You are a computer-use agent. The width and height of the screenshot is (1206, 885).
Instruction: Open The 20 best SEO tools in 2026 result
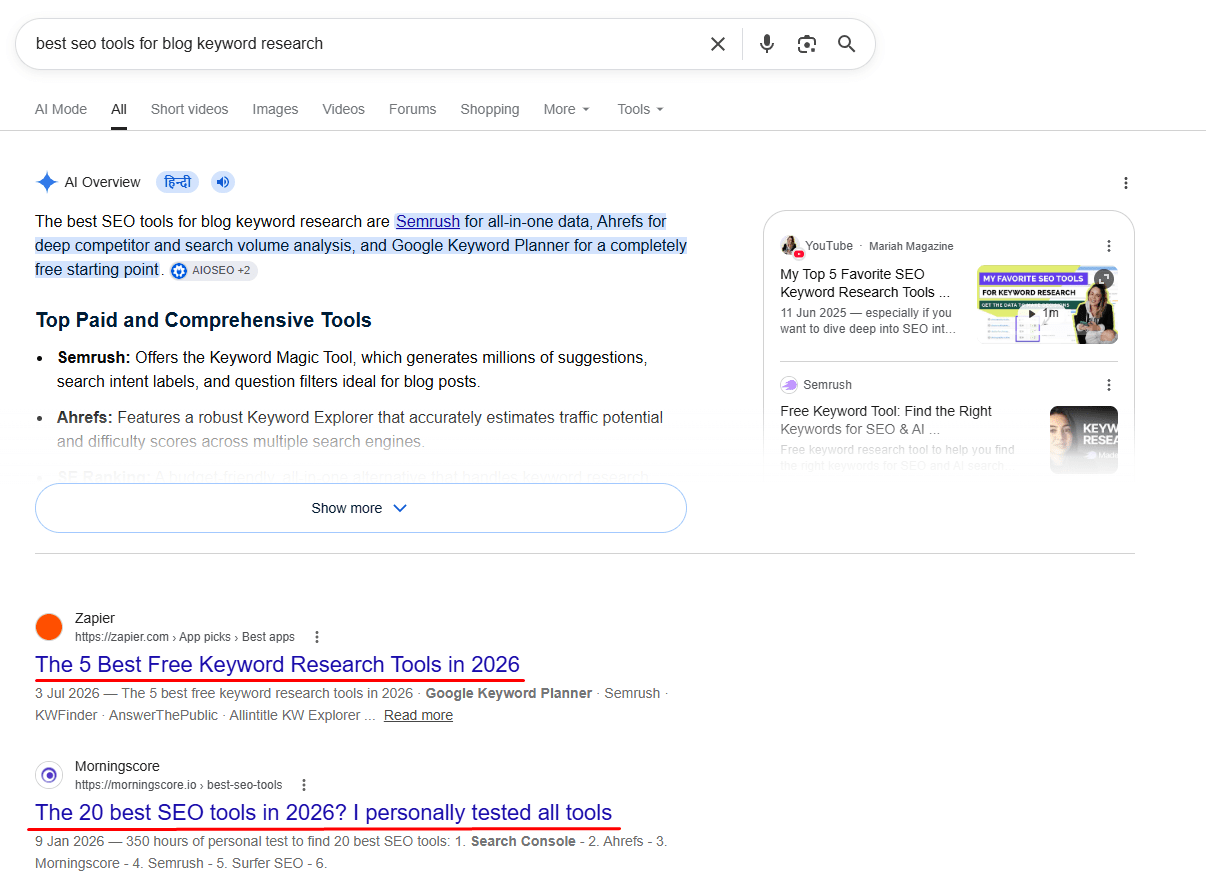point(324,812)
